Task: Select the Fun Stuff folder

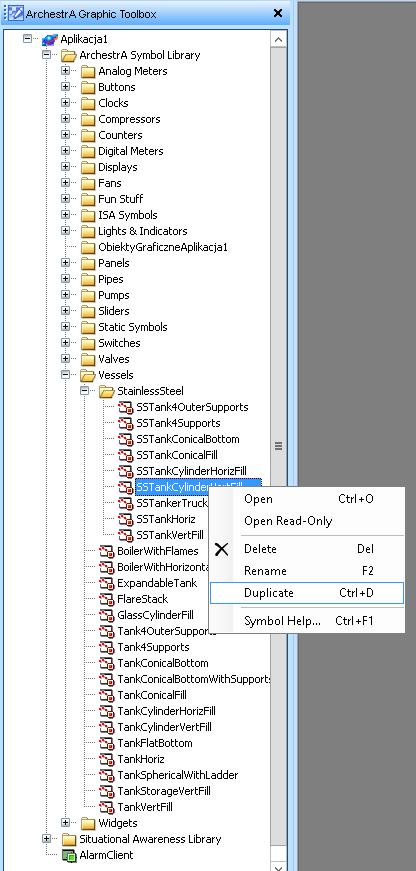Action: coord(121,199)
